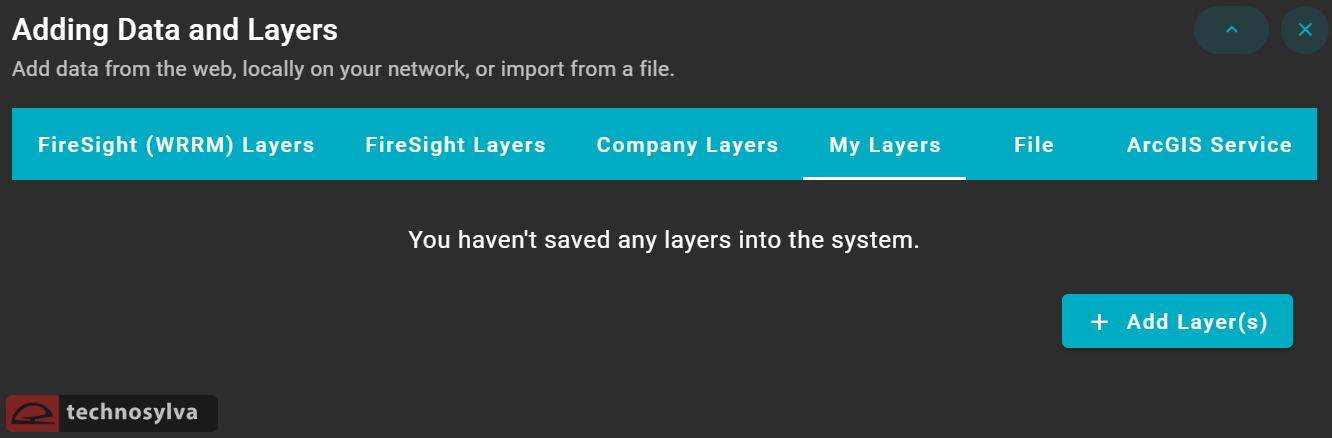Switch to the ArcGIS Service tab
Image resolution: width=1332 pixels, height=438 pixels.
(x=1209, y=145)
